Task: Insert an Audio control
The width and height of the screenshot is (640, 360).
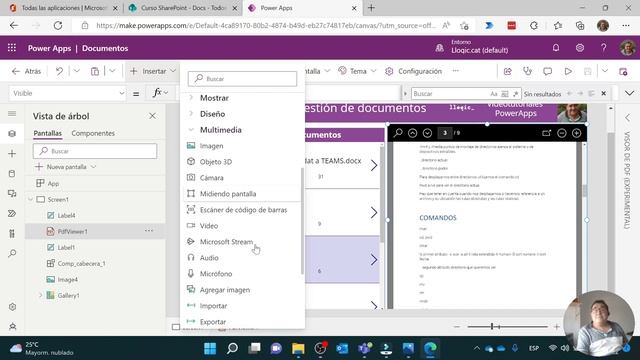Action: tap(209, 258)
